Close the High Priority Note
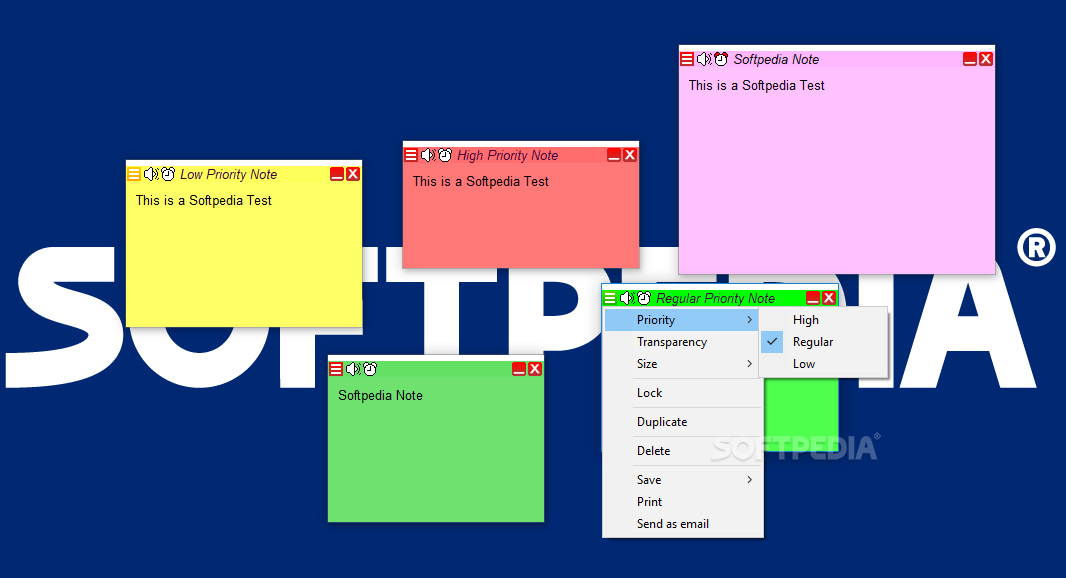This screenshot has width=1066, height=578. point(630,155)
